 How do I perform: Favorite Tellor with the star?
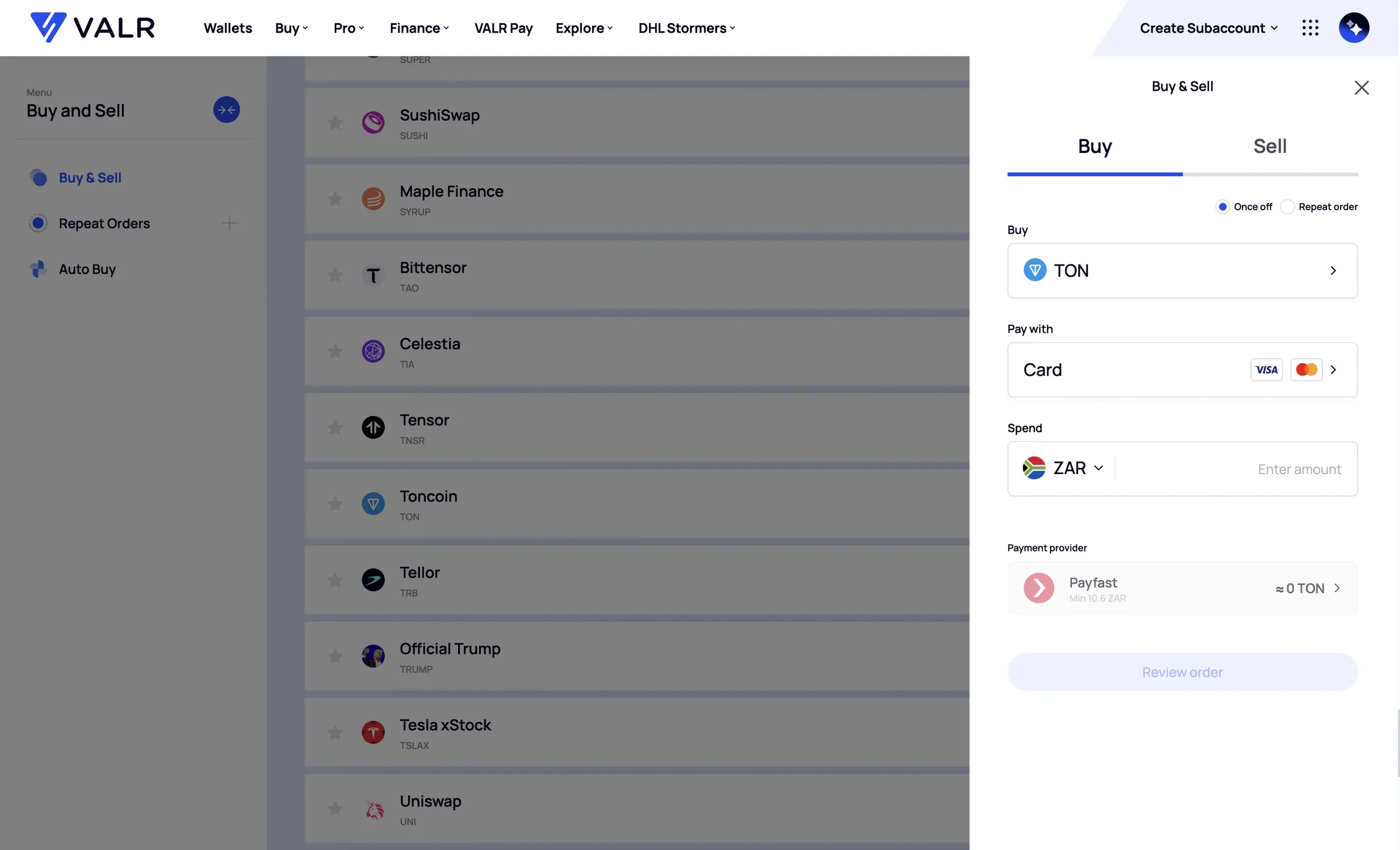point(335,580)
